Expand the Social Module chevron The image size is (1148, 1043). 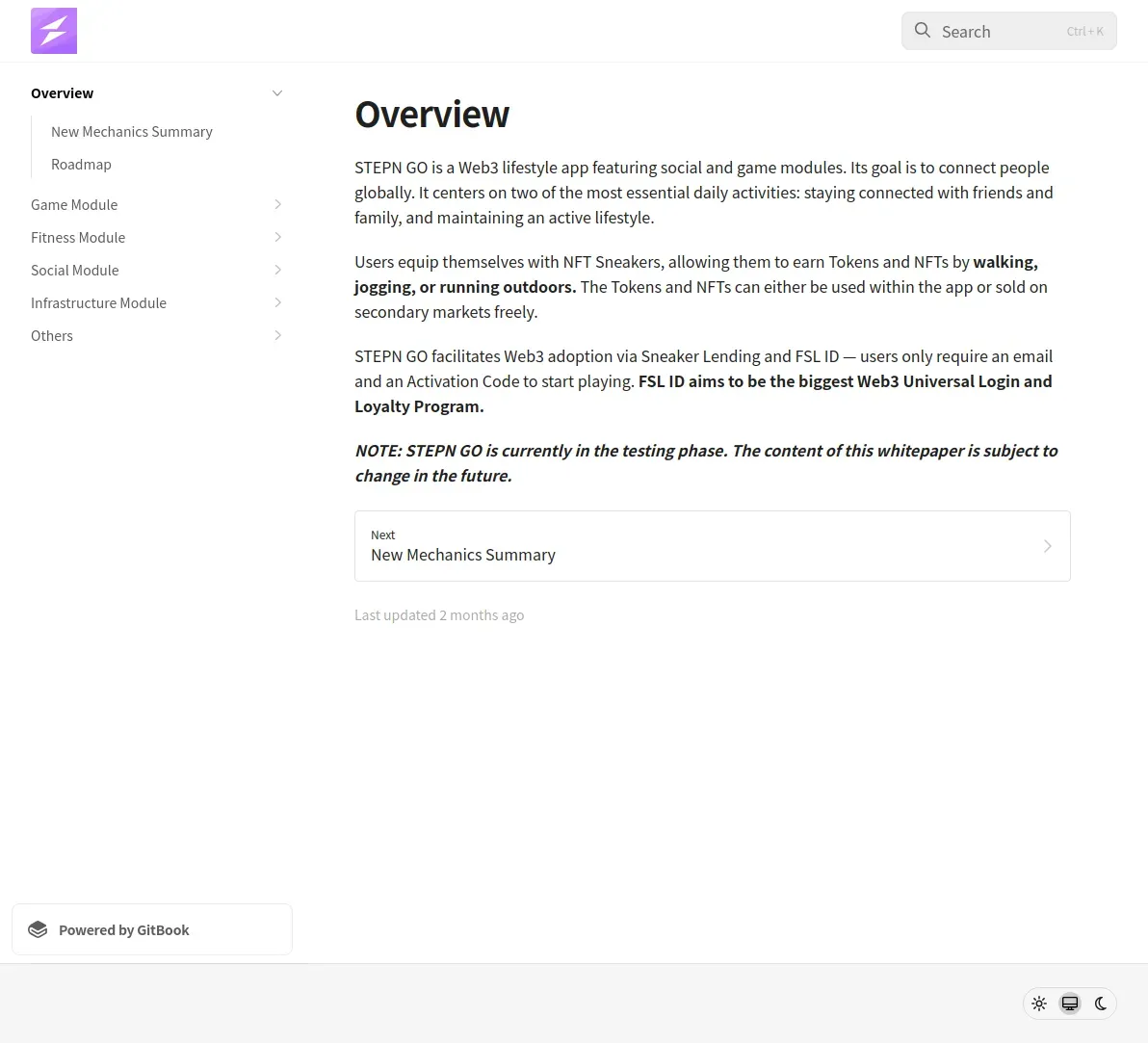277,270
